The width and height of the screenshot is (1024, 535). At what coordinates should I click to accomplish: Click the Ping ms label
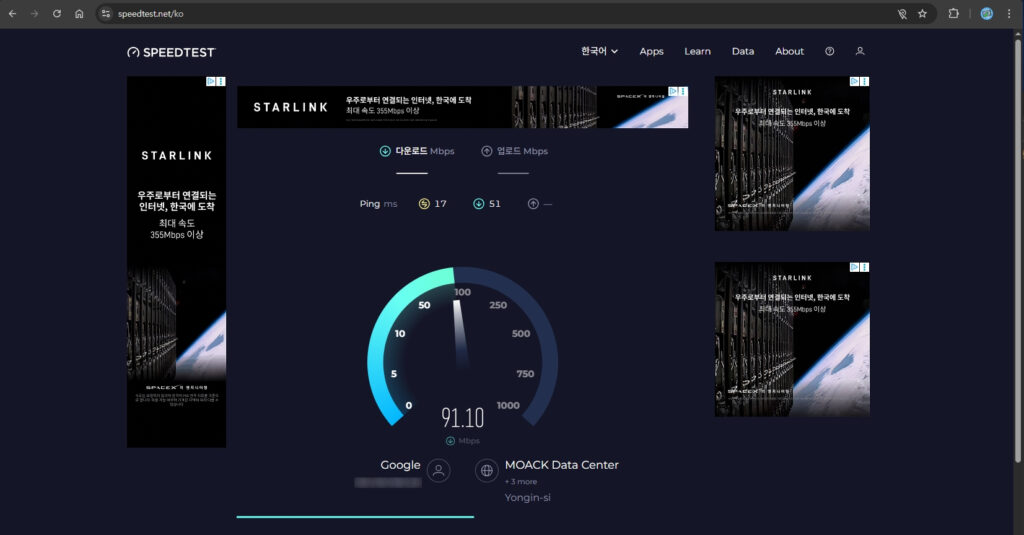point(378,204)
